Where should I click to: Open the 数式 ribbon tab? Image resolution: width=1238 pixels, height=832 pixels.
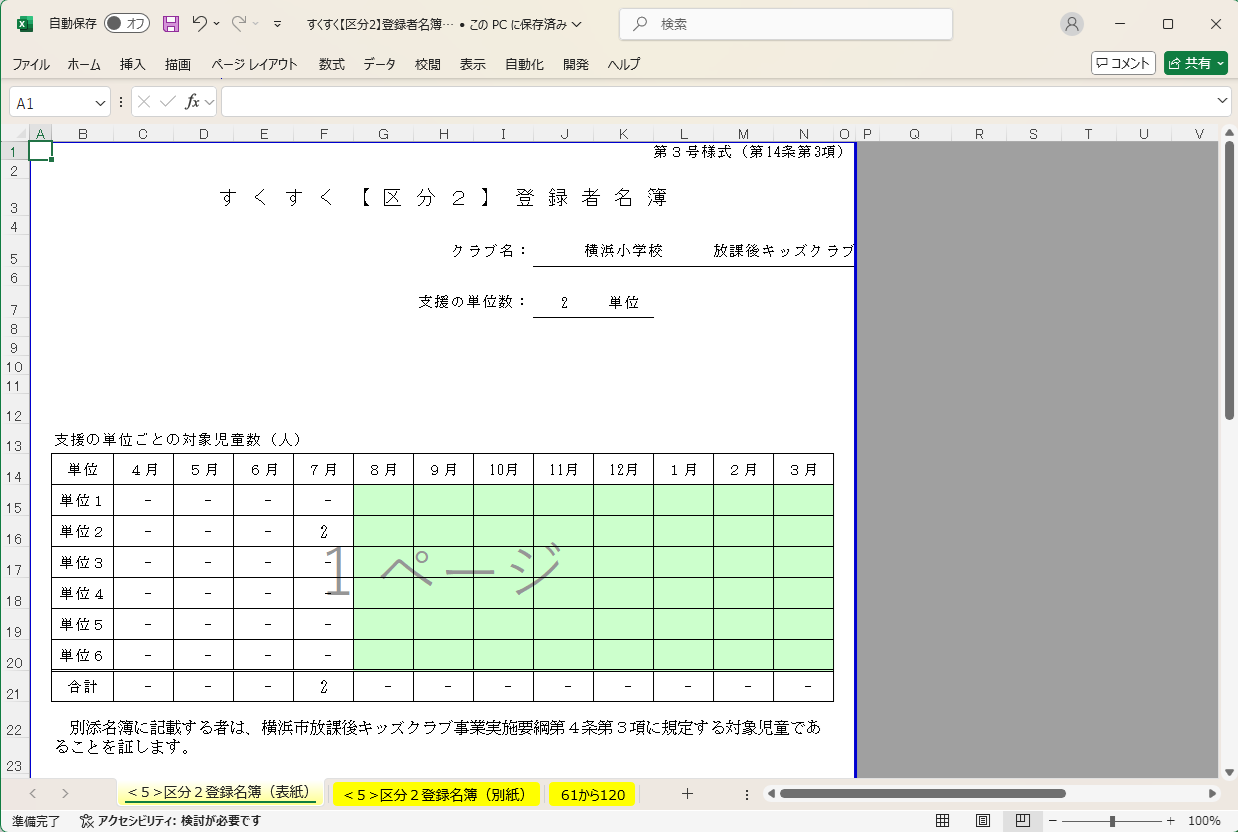click(x=332, y=64)
